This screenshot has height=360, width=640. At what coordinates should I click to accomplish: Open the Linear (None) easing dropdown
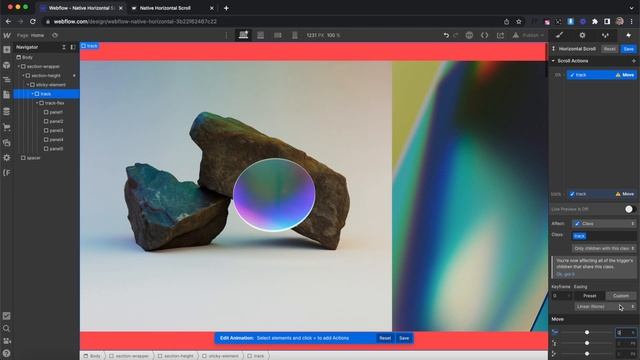[x=605, y=307]
